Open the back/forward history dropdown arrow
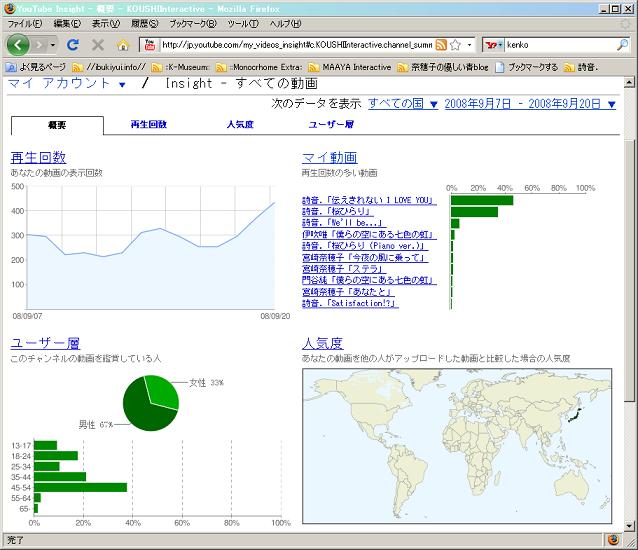638x550 pixels. pyautogui.click(x=52, y=45)
